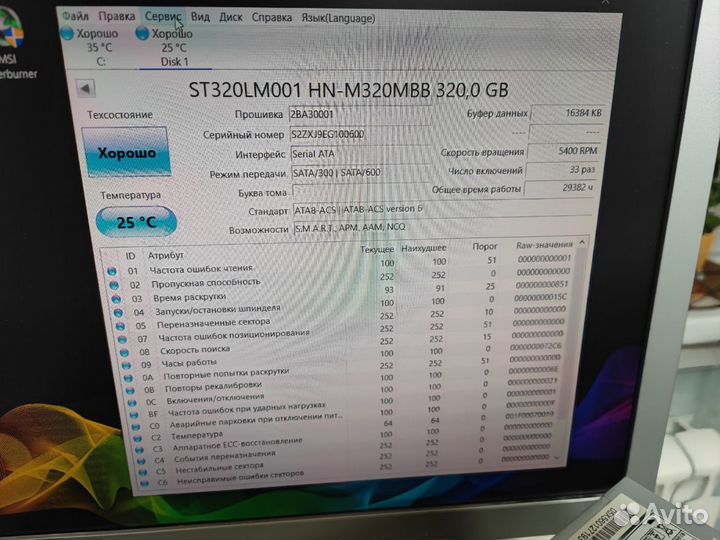
Task: Click the Число включений value 33 раз
Action: 562,170
